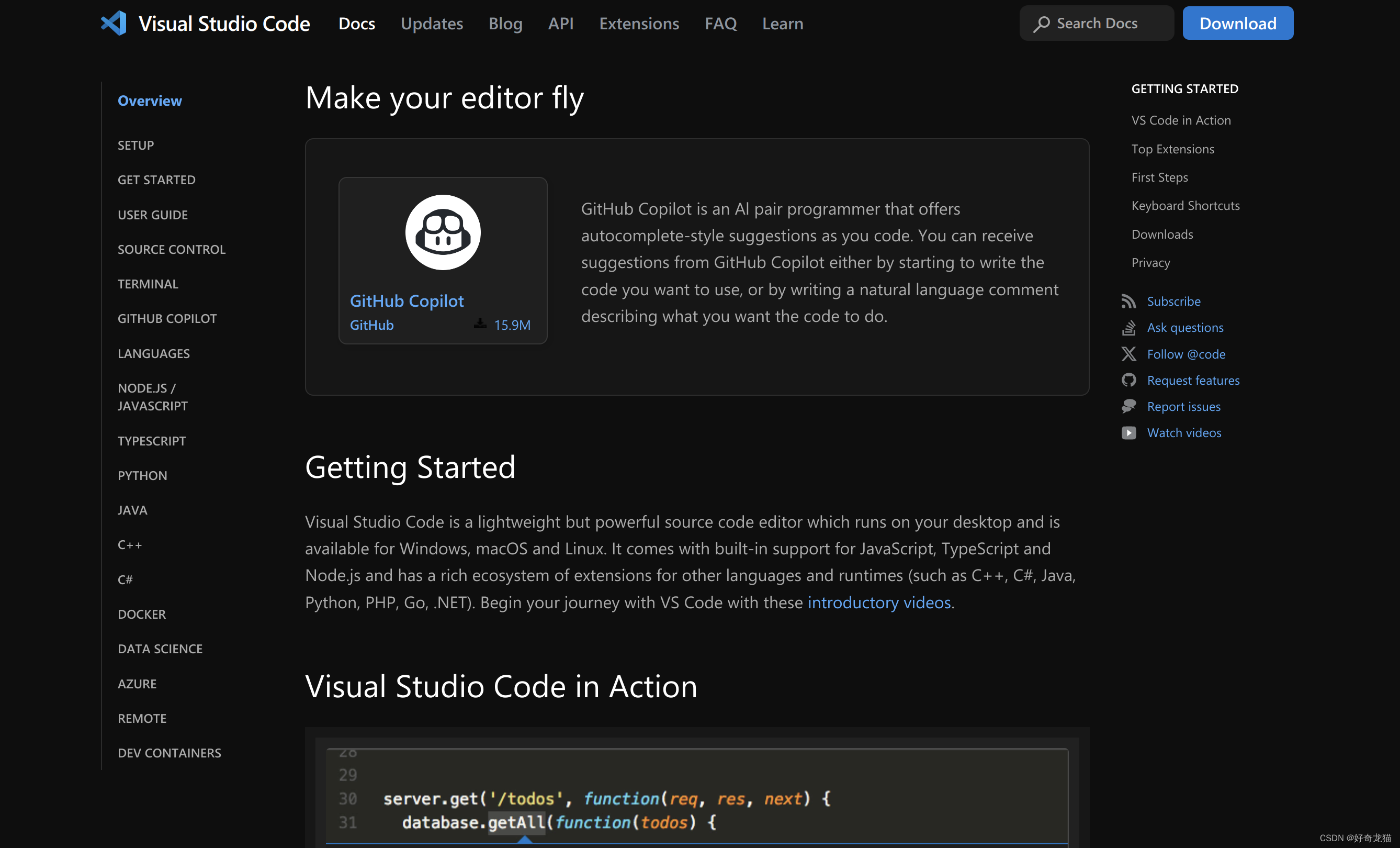Expand the REMOTE sidebar section
1400x848 pixels.
[x=141, y=719]
